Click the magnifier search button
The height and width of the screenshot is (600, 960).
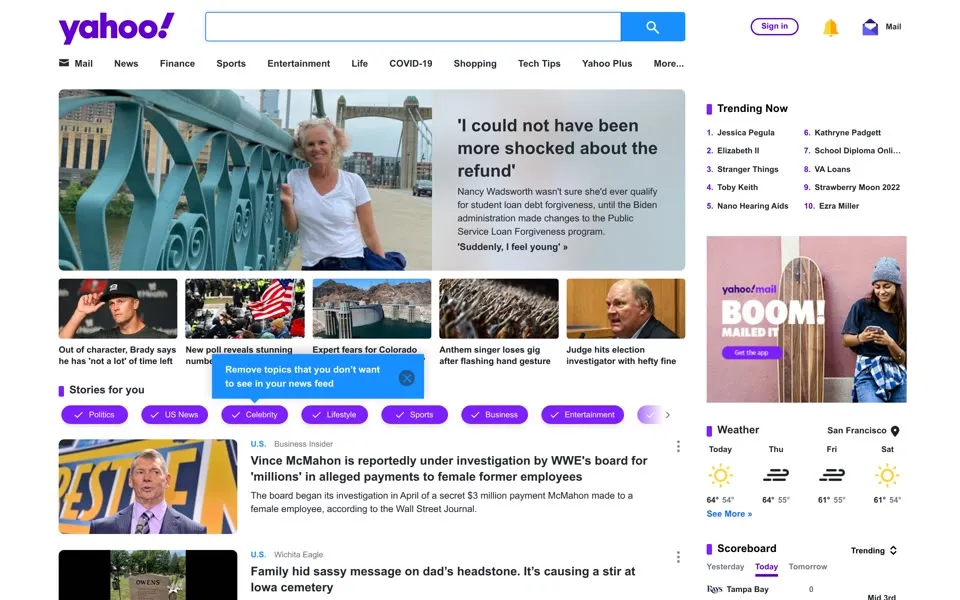coord(653,27)
